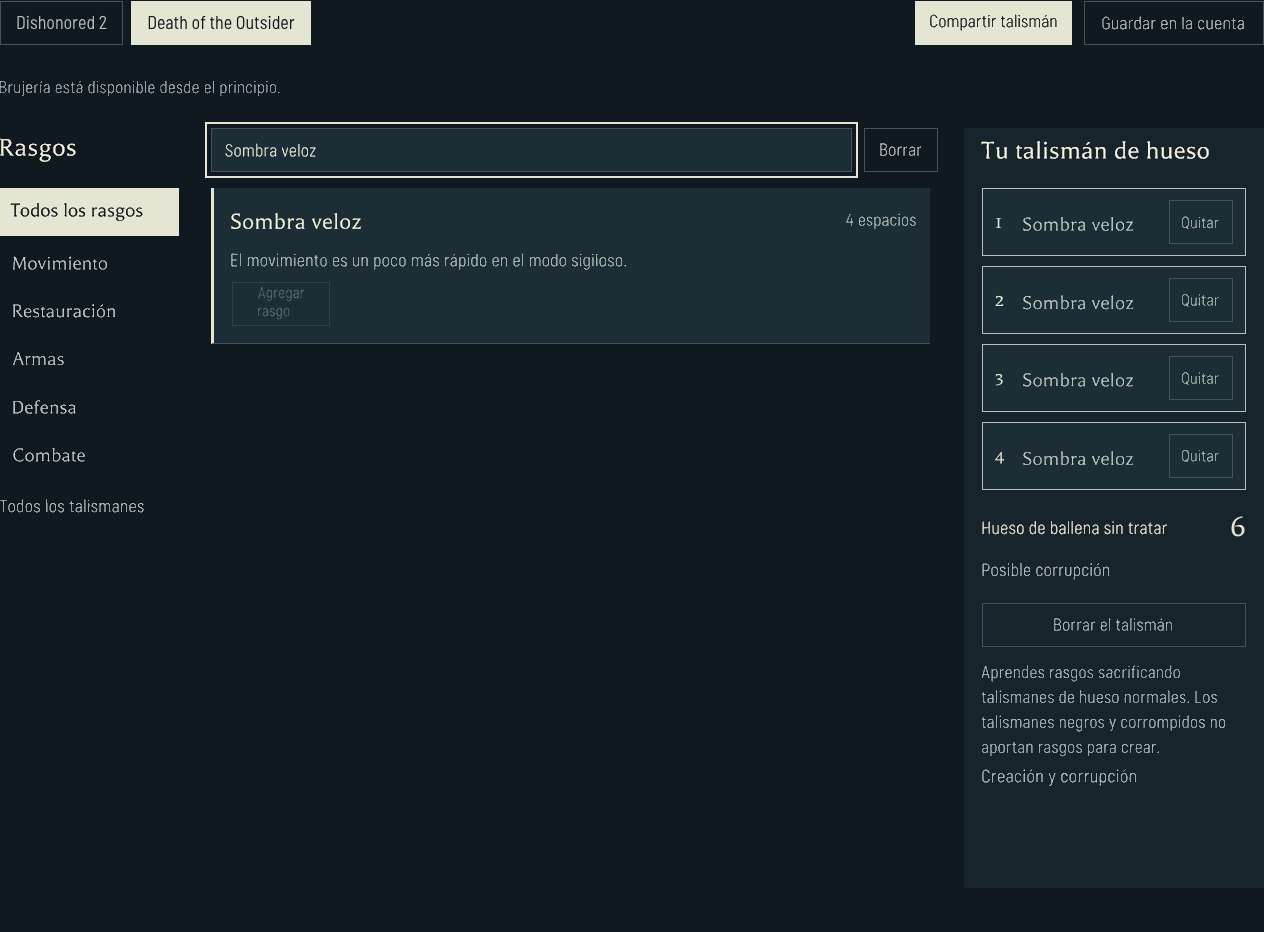This screenshot has width=1264, height=932.
Task: Focus the Sombra veloz search field
Action: 531,150
